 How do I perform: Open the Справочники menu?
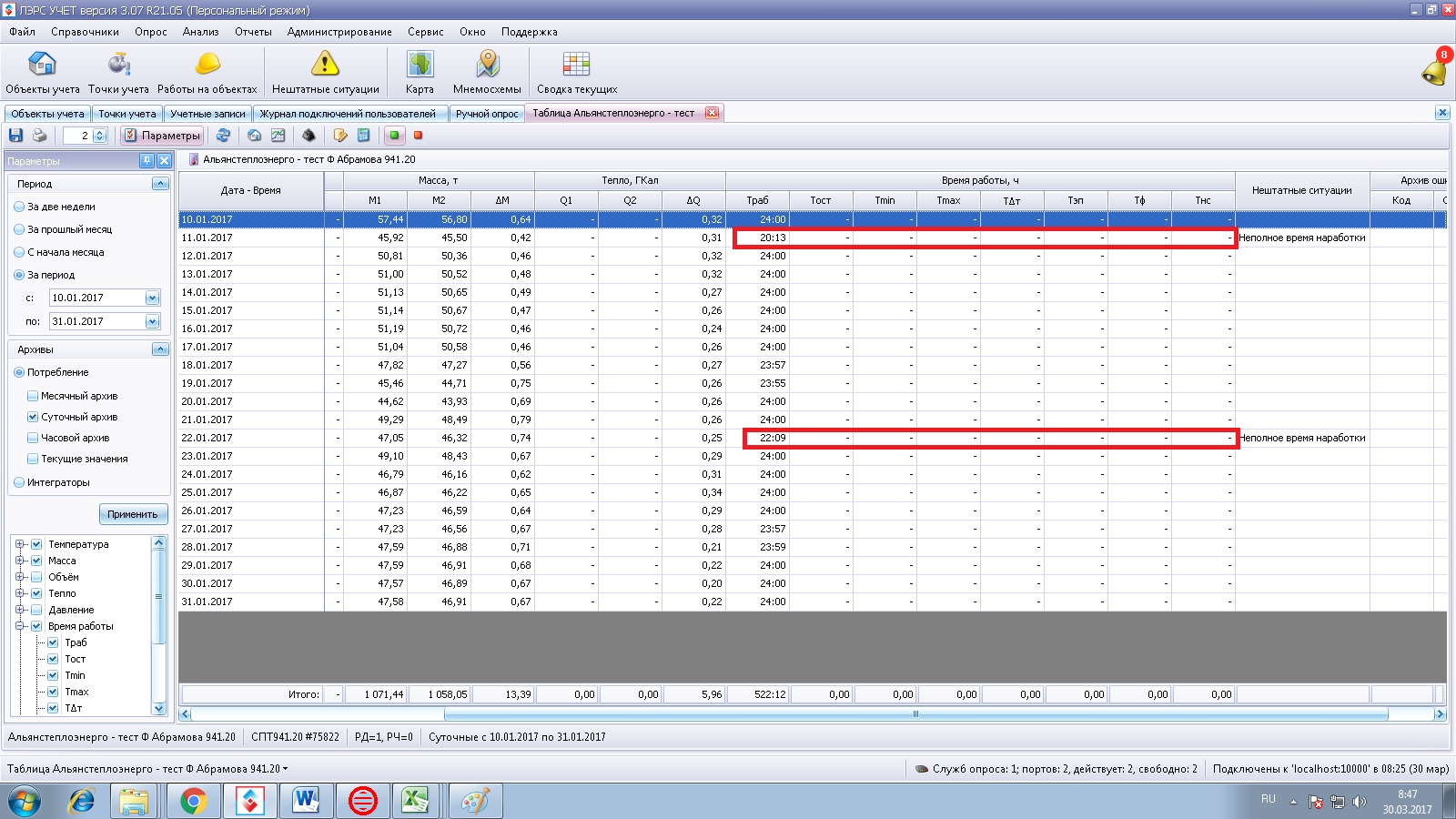[x=85, y=32]
